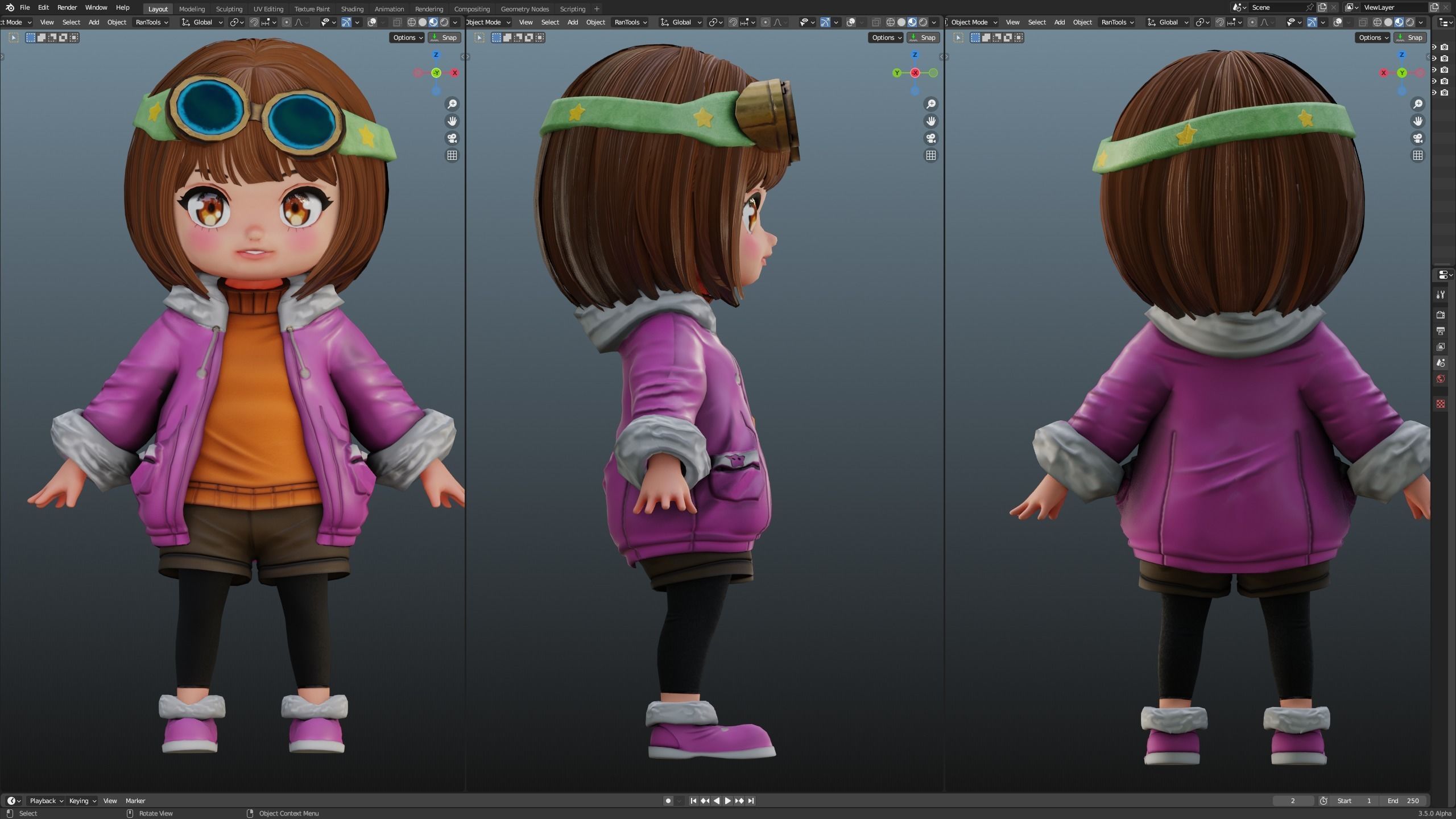Click the Y axis on the left viewport gizmo
This screenshot has width=1456, height=819.
point(436,73)
